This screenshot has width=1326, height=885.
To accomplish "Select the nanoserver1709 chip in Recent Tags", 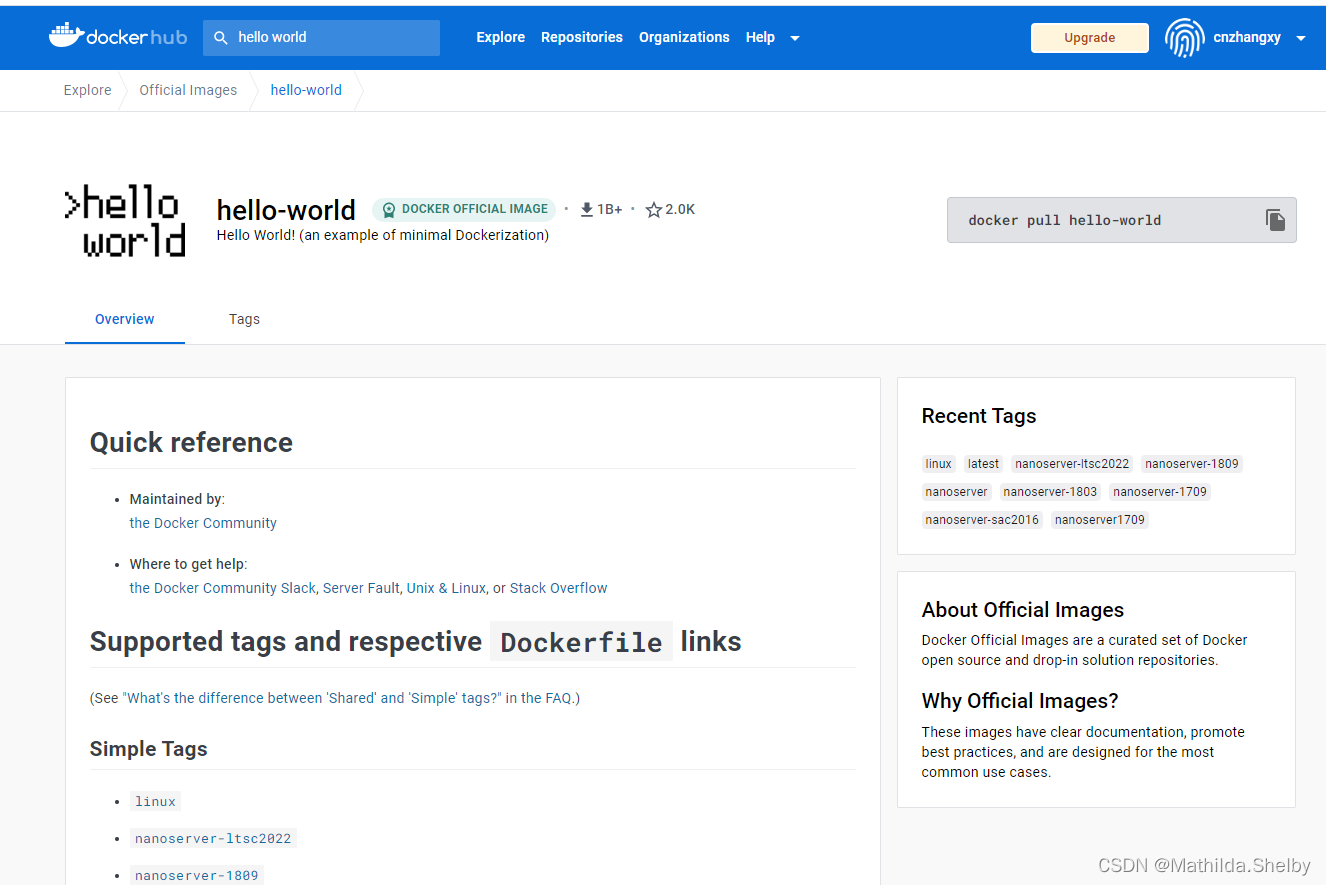I will pyautogui.click(x=1100, y=520).
